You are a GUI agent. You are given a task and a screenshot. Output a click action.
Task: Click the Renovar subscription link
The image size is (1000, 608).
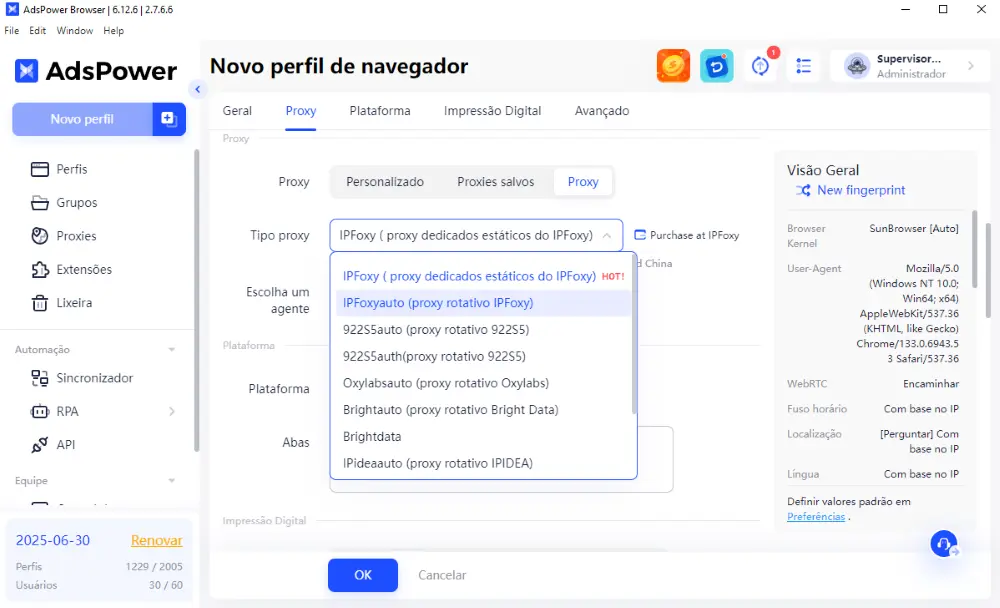156,540
